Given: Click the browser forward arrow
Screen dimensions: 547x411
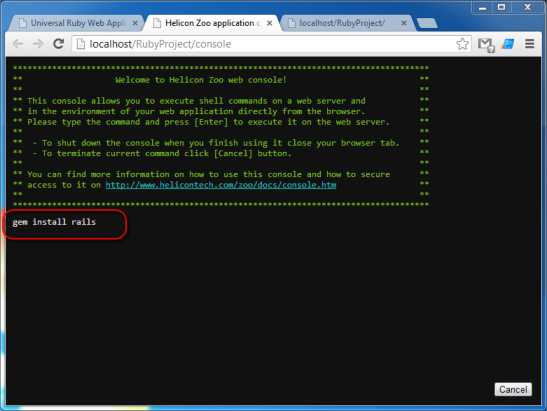Looking at the screenshot, I should 38,44.
